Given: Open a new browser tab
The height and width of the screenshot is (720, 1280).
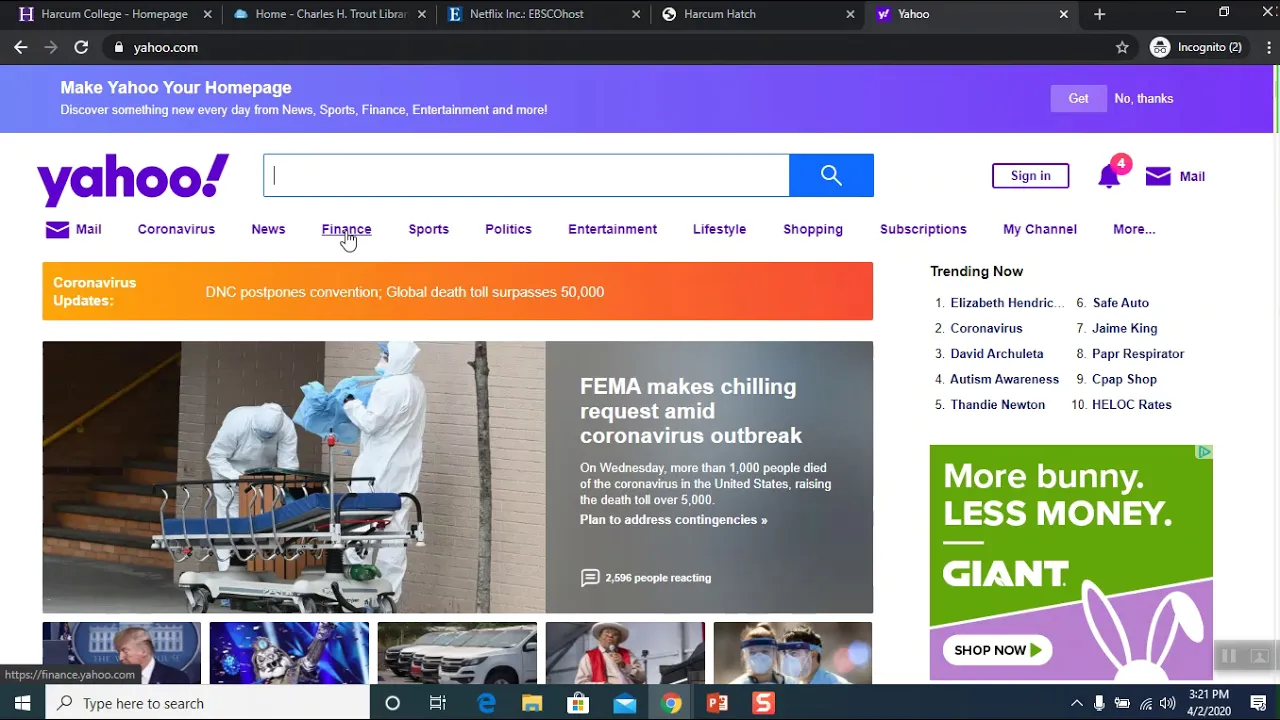Looking at the screenshot, I should coord(1099,14).
